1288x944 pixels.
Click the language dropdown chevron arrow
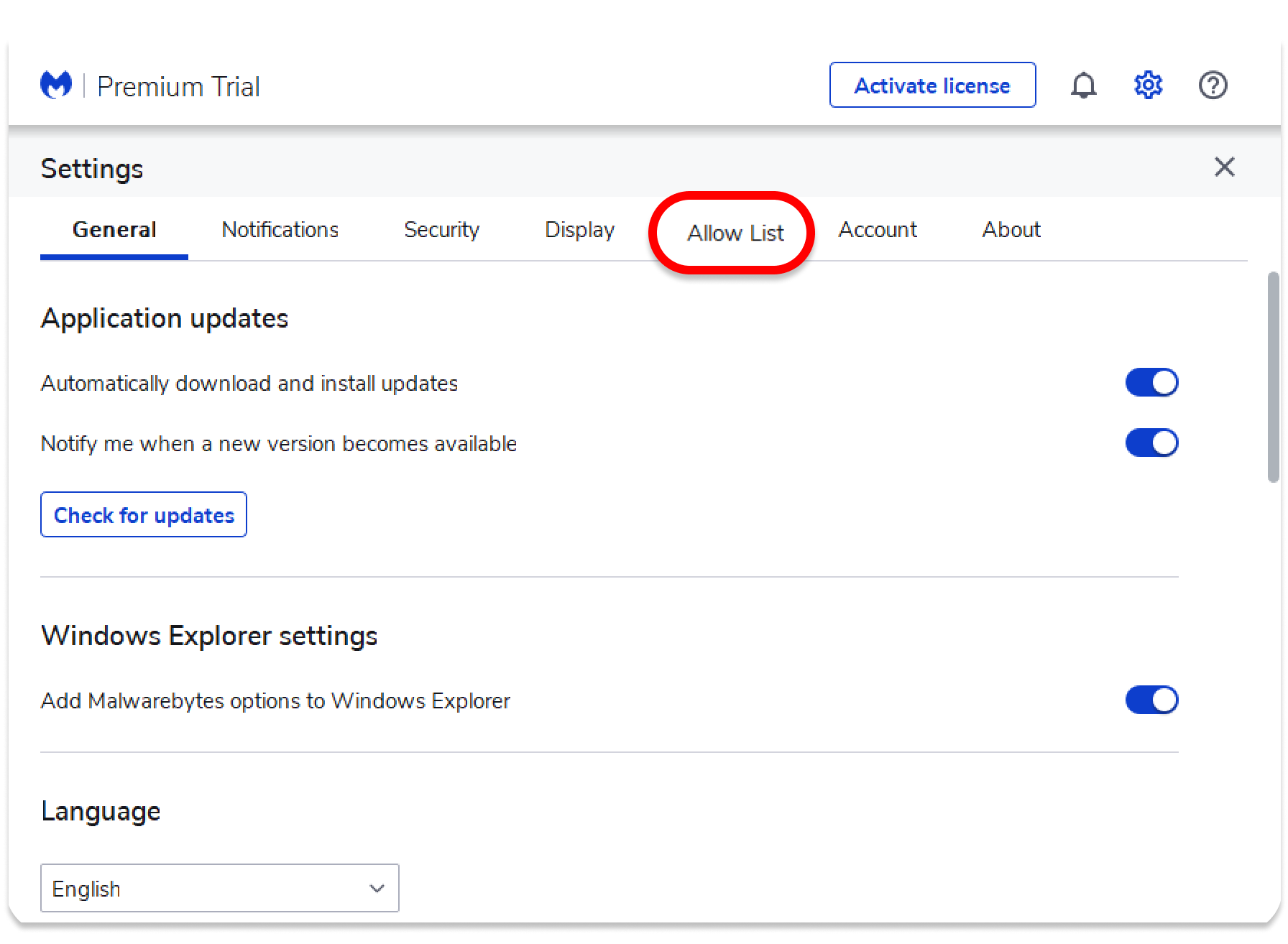(377, 889)
